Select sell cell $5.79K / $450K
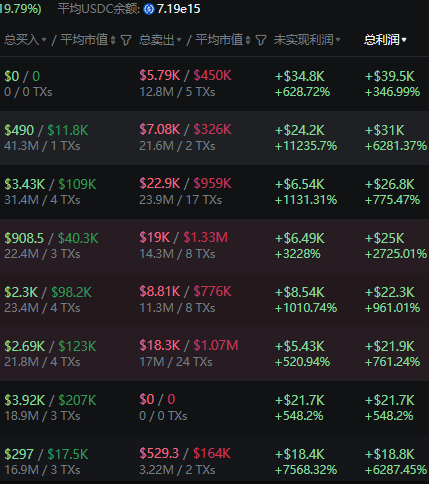Viewport: 429px width, 484px height. point(185,76)
